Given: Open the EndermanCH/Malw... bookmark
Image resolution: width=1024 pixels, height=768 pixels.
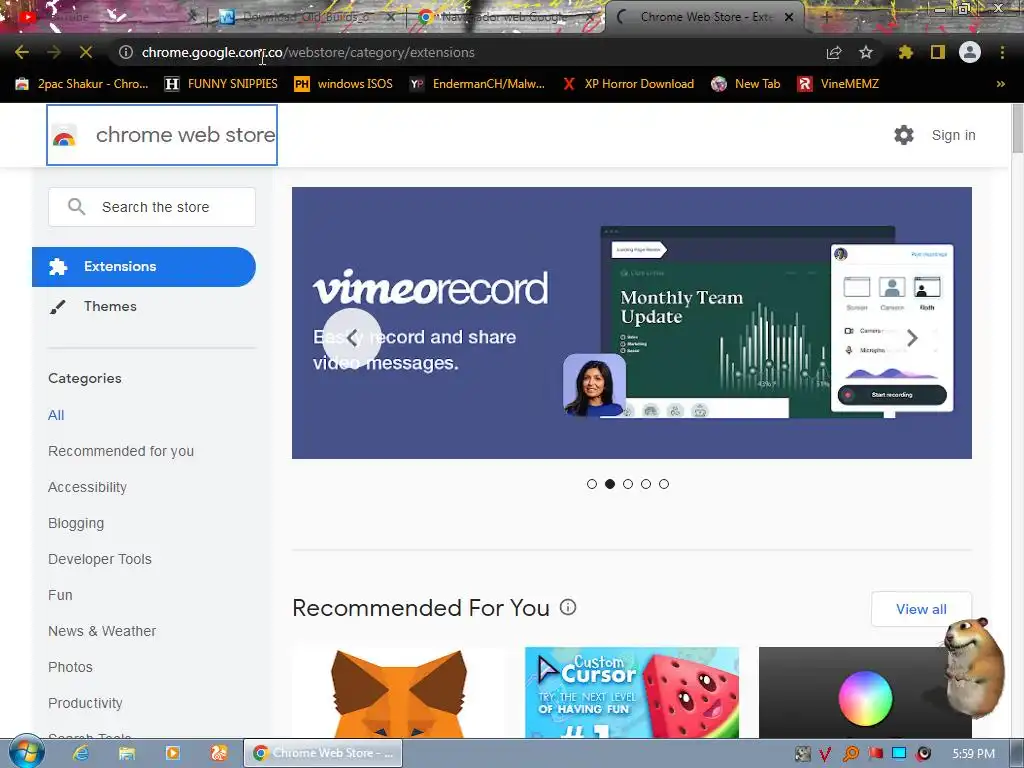Looking at the screenshot, I should [x=477, y=84].
